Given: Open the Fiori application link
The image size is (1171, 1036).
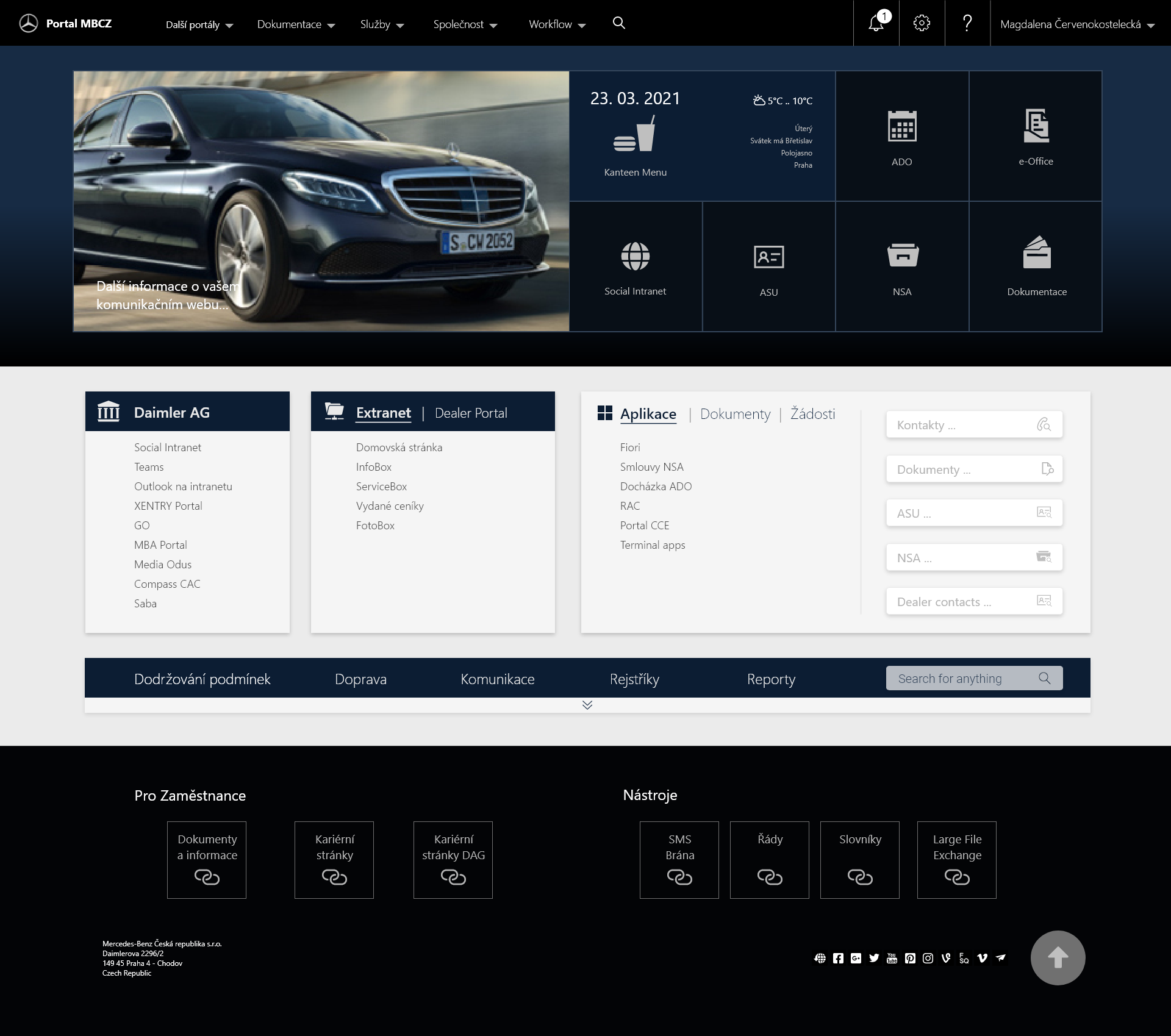Looking at the screenshot, I should pos(630,447).
